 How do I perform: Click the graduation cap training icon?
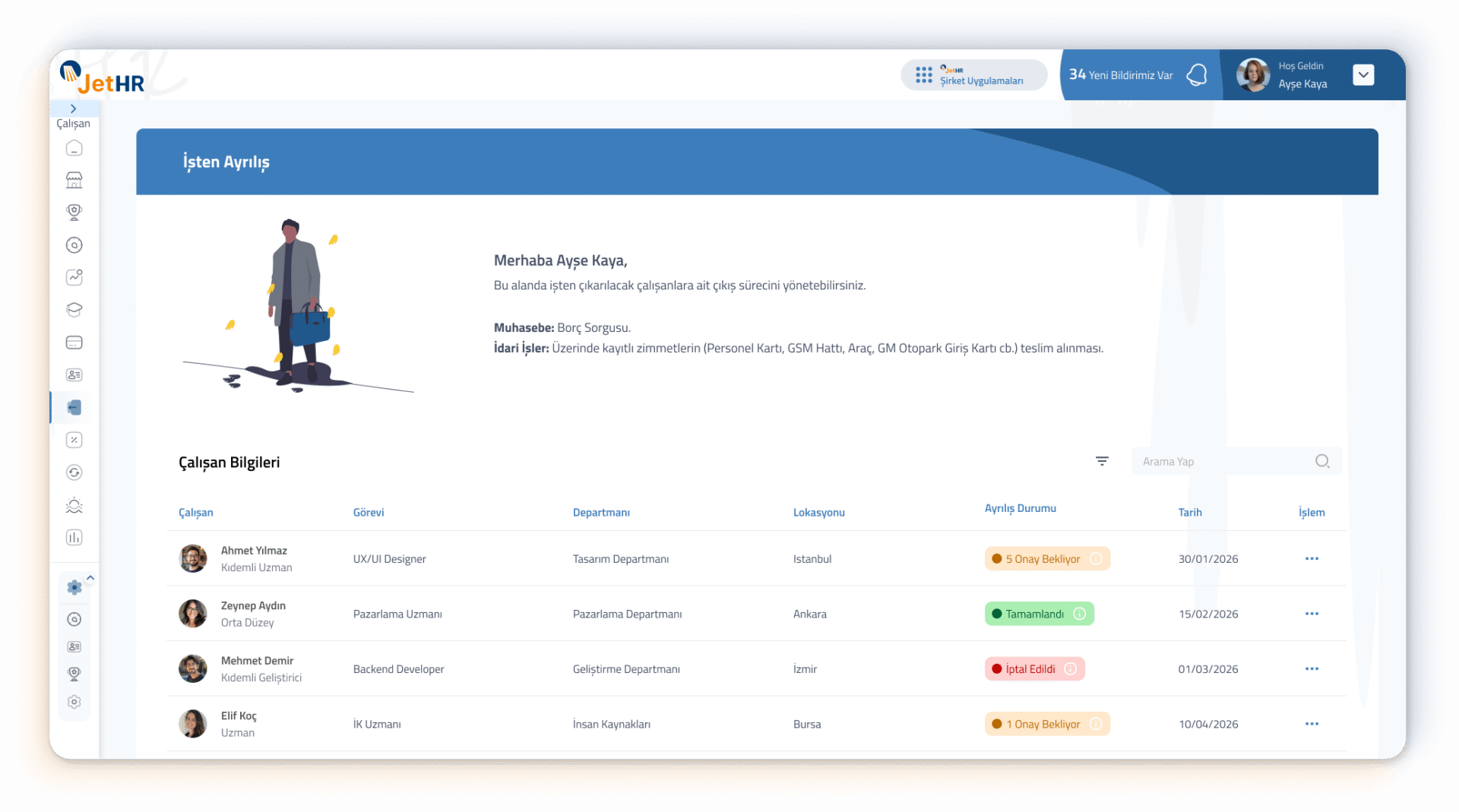click(74, 310)
